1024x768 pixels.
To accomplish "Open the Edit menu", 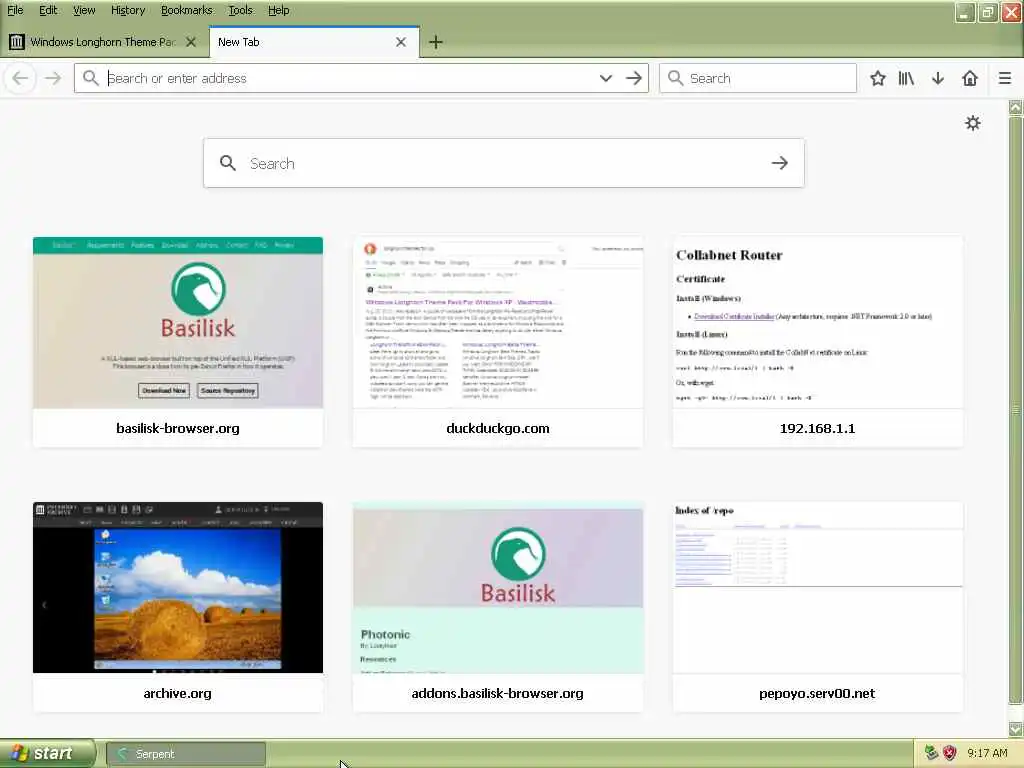I will tap(48, 10).
